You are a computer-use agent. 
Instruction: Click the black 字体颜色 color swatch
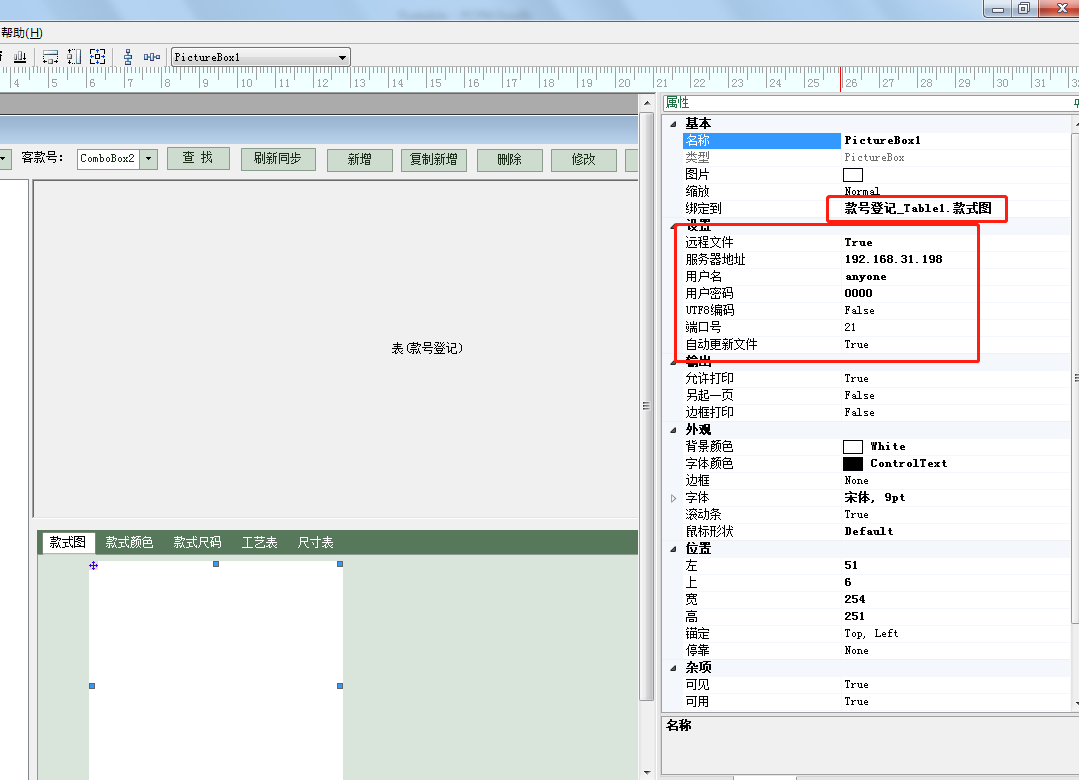[x=853, y=464]
